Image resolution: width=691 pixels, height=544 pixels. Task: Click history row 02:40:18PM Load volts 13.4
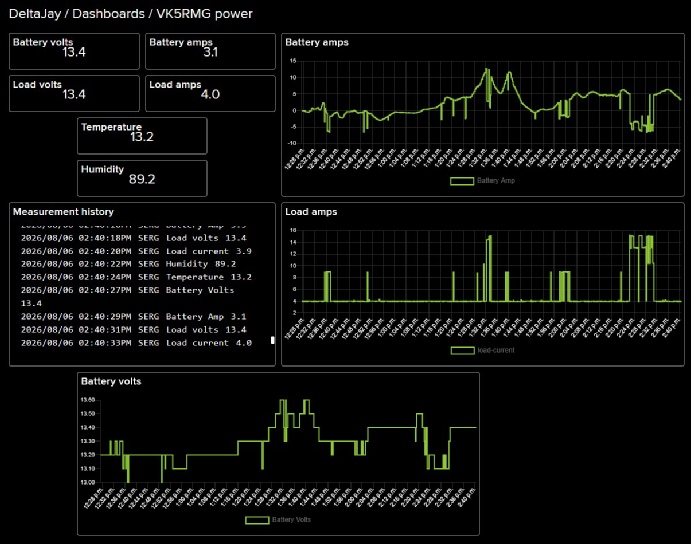pyautogui.click(x=134, y=238)
